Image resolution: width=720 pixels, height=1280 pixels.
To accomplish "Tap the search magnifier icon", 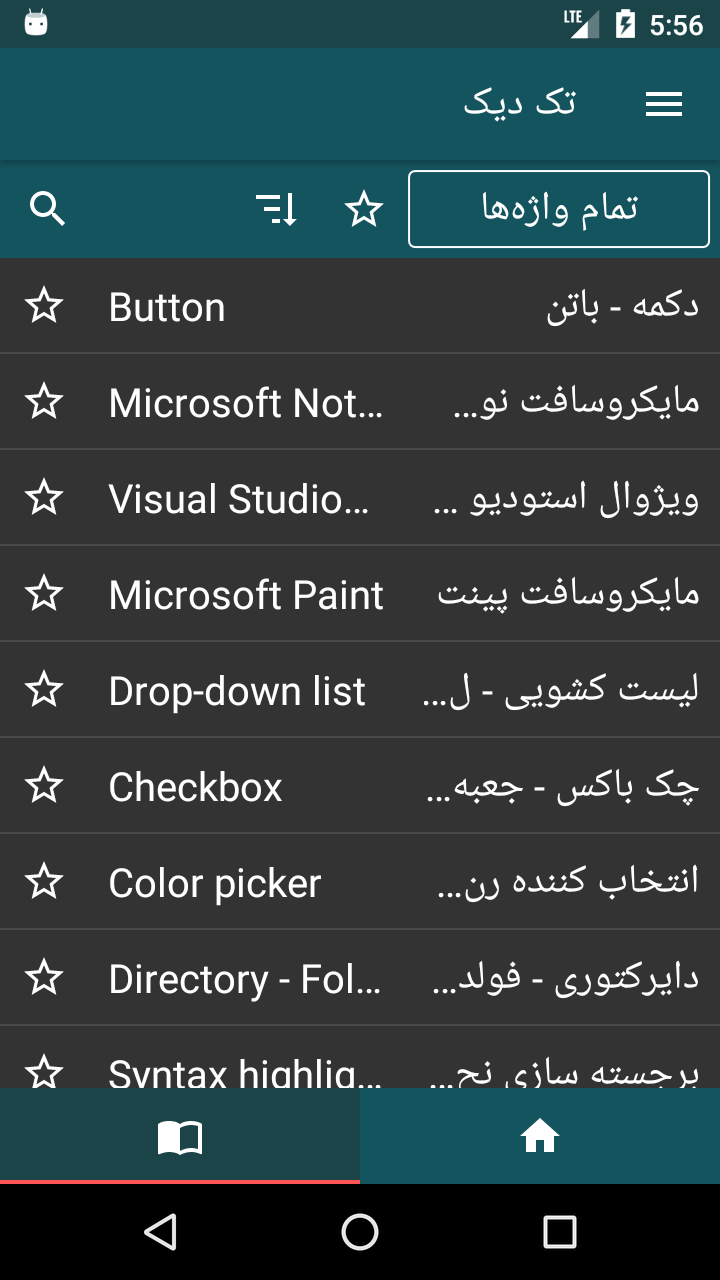I will pyautogui.click(x=47, y=209).
